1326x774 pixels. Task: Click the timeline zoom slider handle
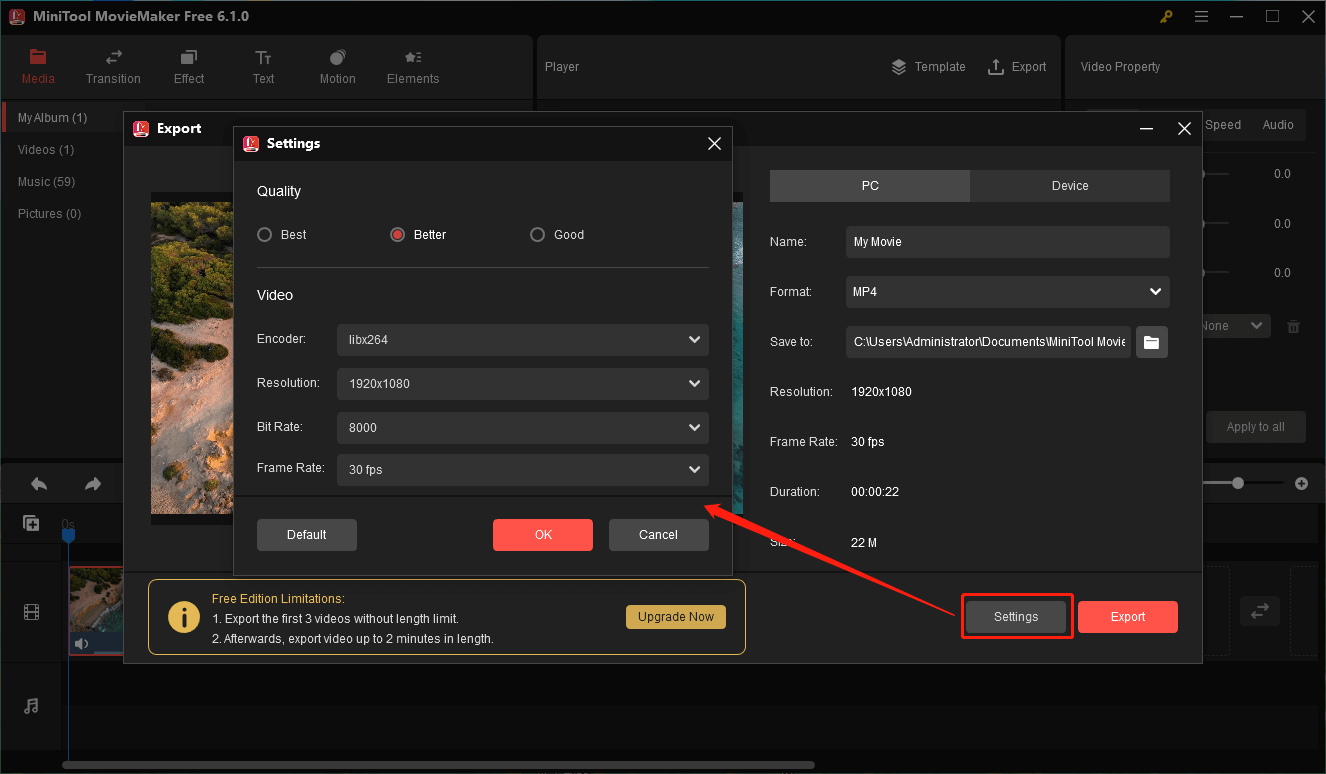pyautogui.click(x=1238, y=483)
